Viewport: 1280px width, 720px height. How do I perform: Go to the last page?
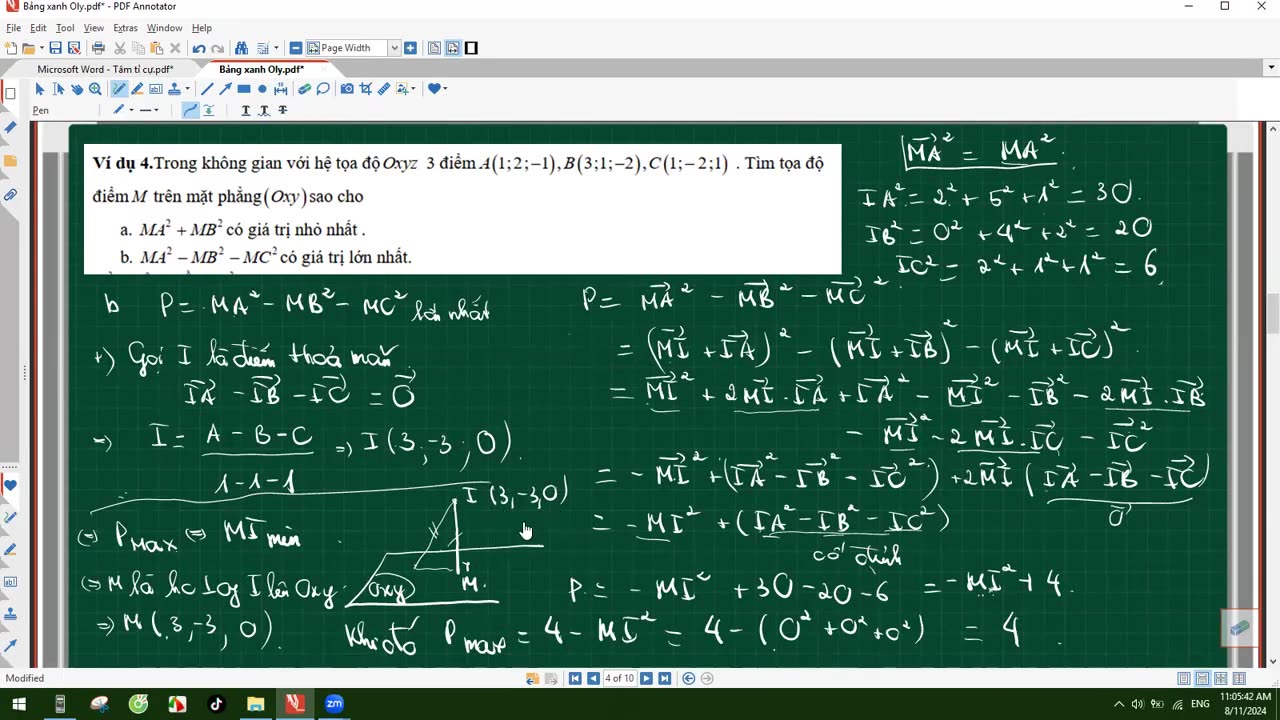664,678
